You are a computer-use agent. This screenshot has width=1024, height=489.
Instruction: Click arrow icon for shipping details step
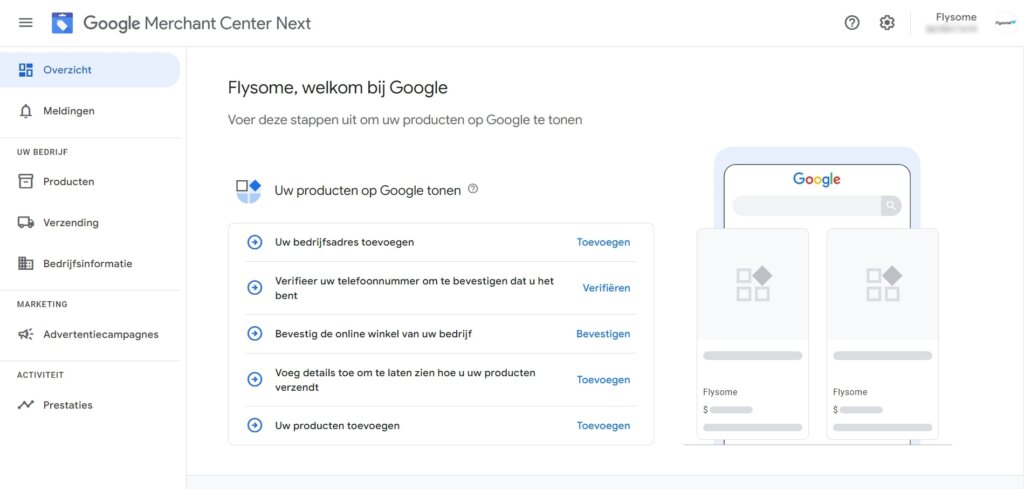point(255,379)
